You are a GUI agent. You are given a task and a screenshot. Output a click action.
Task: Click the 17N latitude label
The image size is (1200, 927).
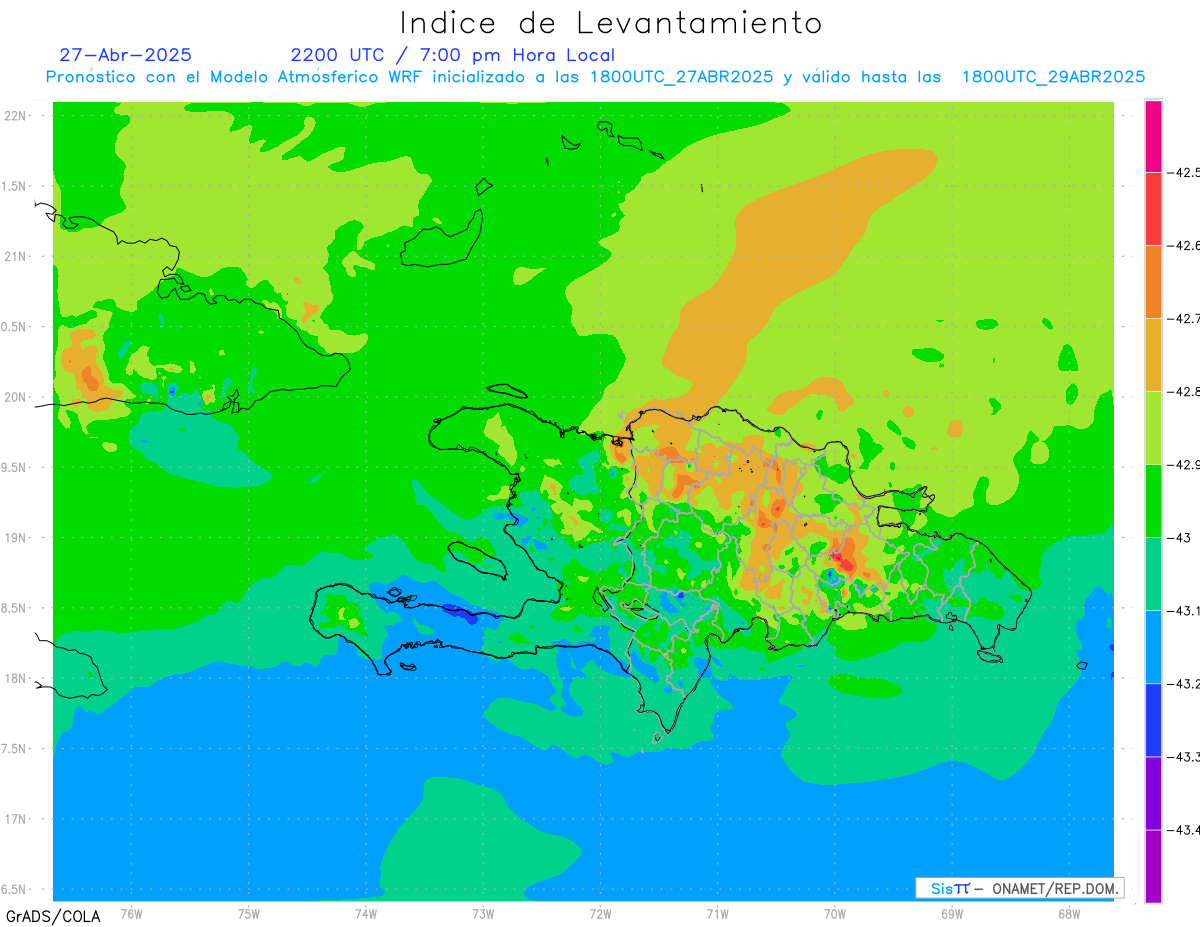click(x=17, y=819)
